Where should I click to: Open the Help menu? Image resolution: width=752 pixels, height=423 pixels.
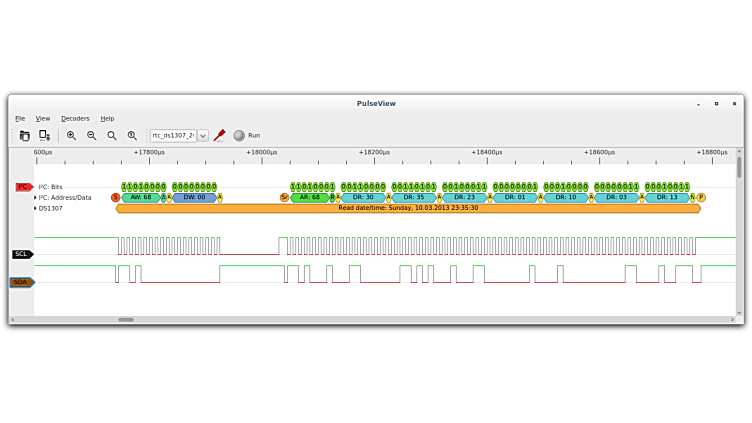pyautogui.click(x=107, y=118)
